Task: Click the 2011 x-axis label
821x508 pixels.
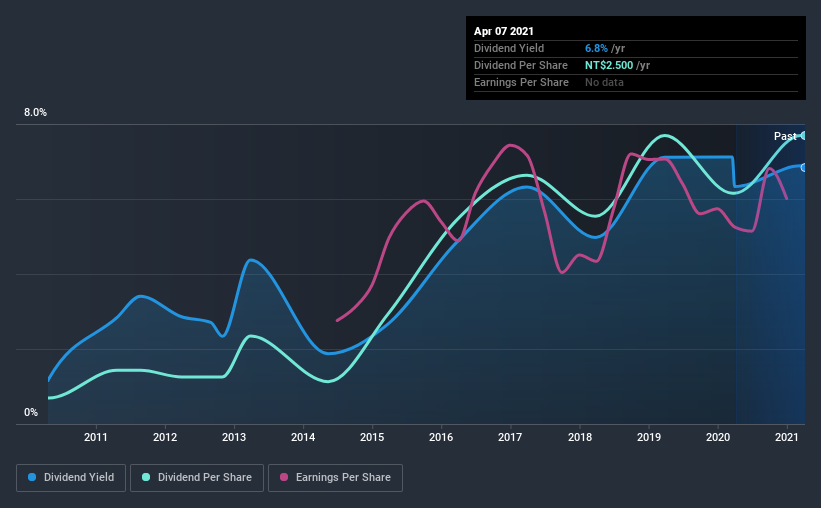Action: 96,437
